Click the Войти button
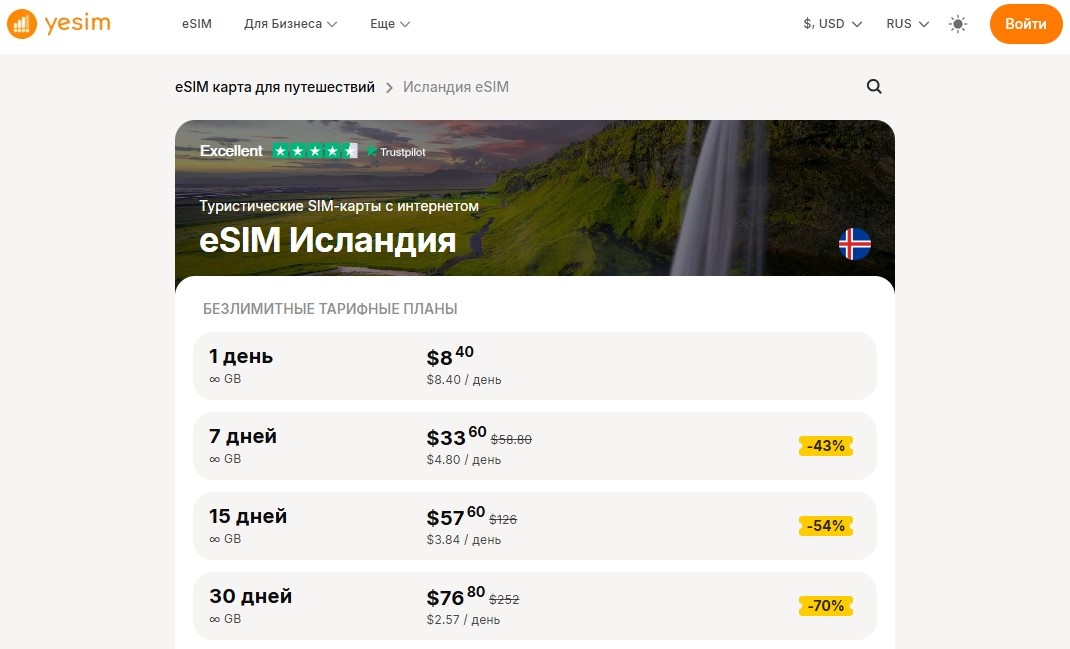The height and width of the screenshot is (649, 1070). [x=1026, y=23]
